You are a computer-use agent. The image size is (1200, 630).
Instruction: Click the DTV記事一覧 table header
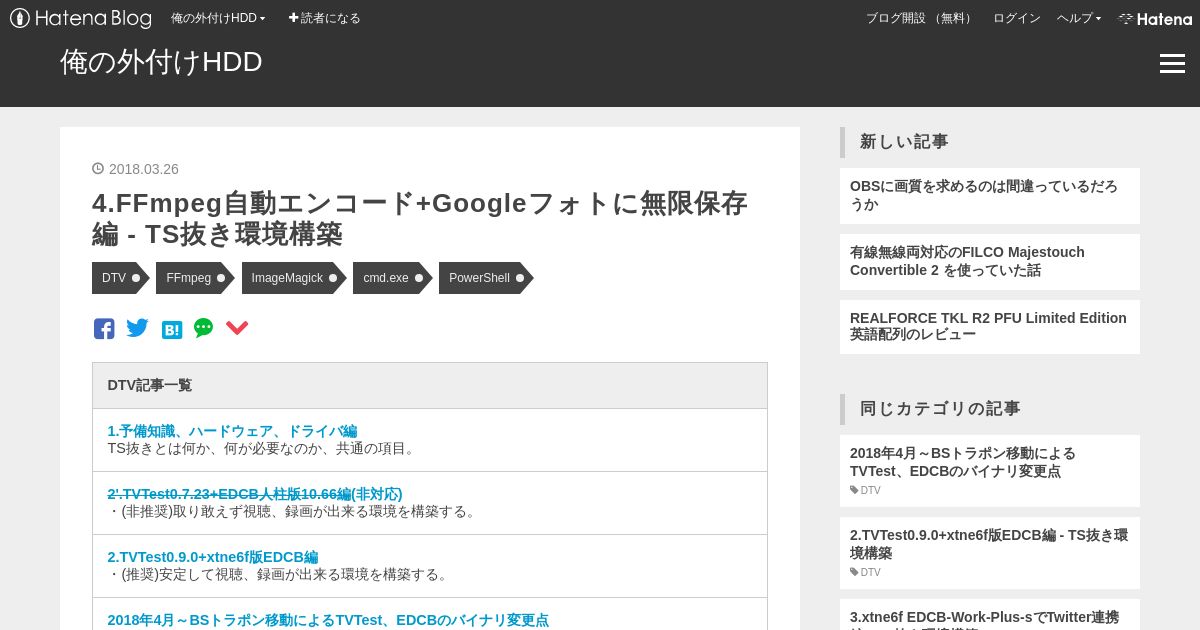tap(430, 385)
